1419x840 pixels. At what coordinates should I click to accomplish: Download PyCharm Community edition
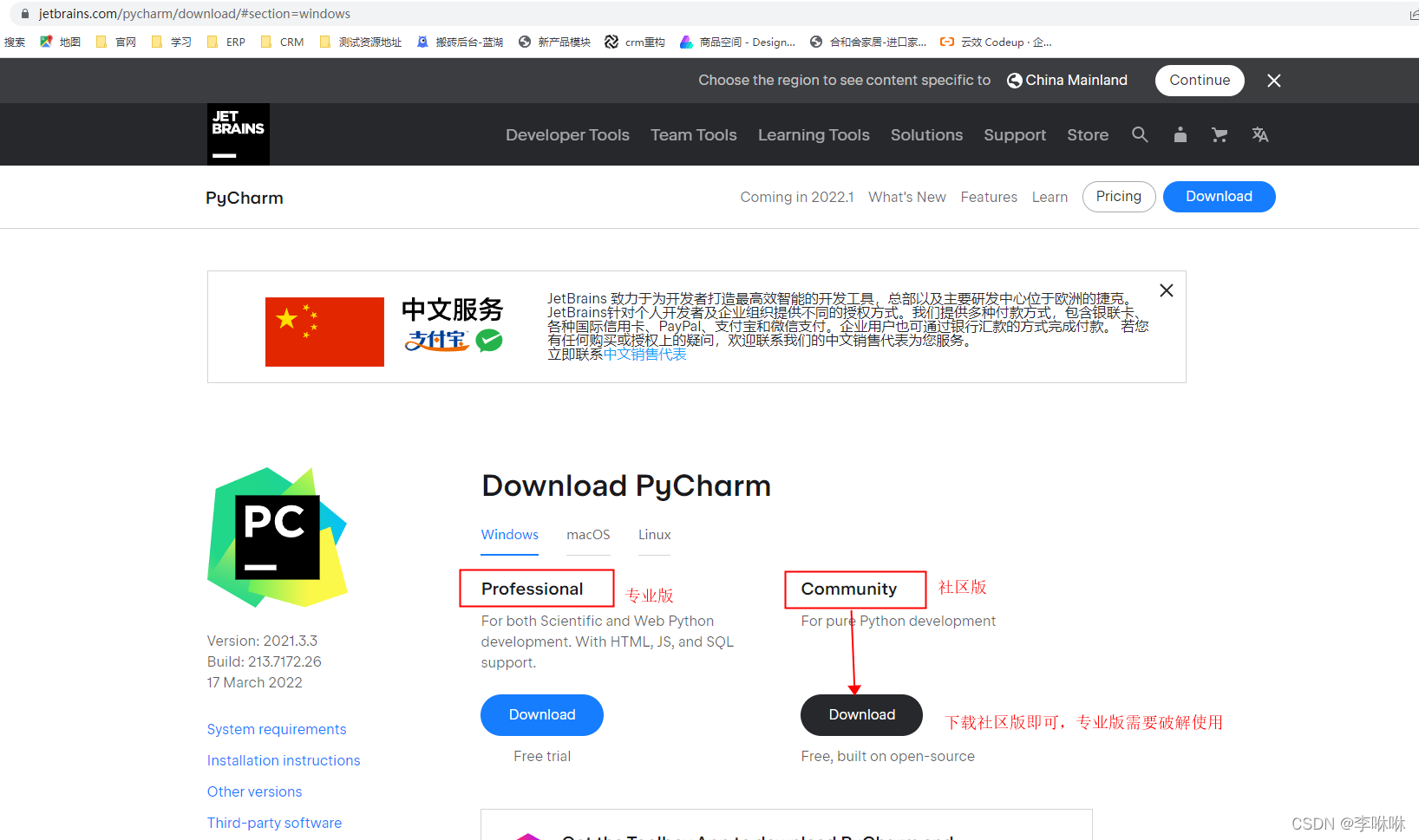(861, 715)
